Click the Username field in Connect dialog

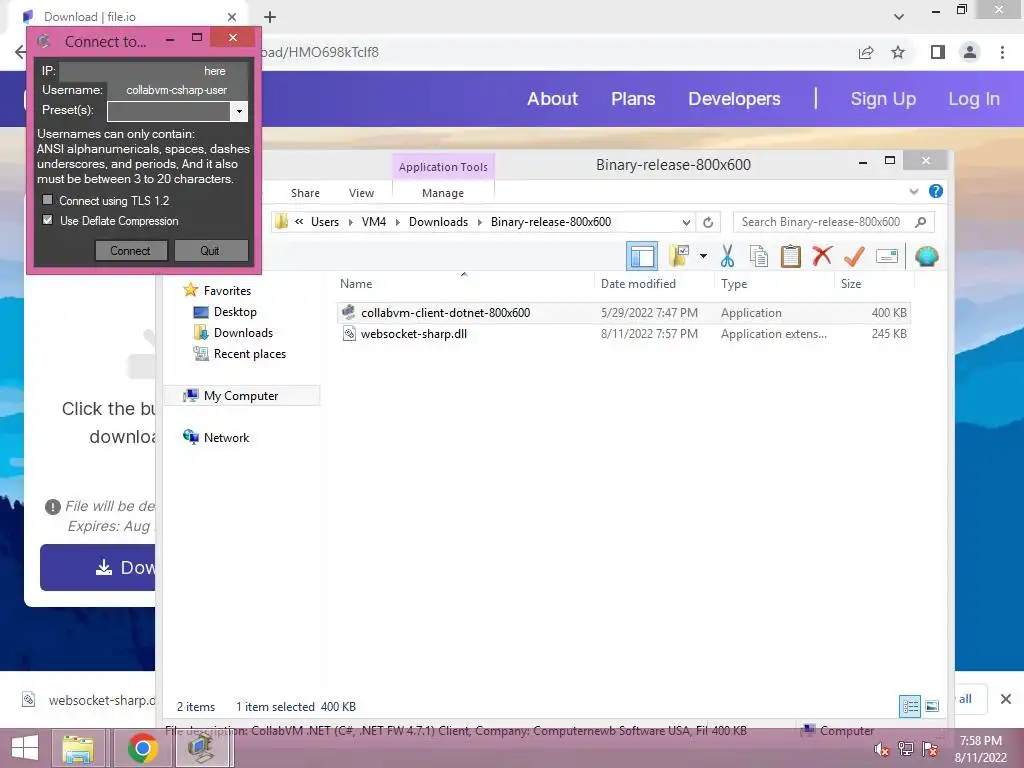[177, 90]
